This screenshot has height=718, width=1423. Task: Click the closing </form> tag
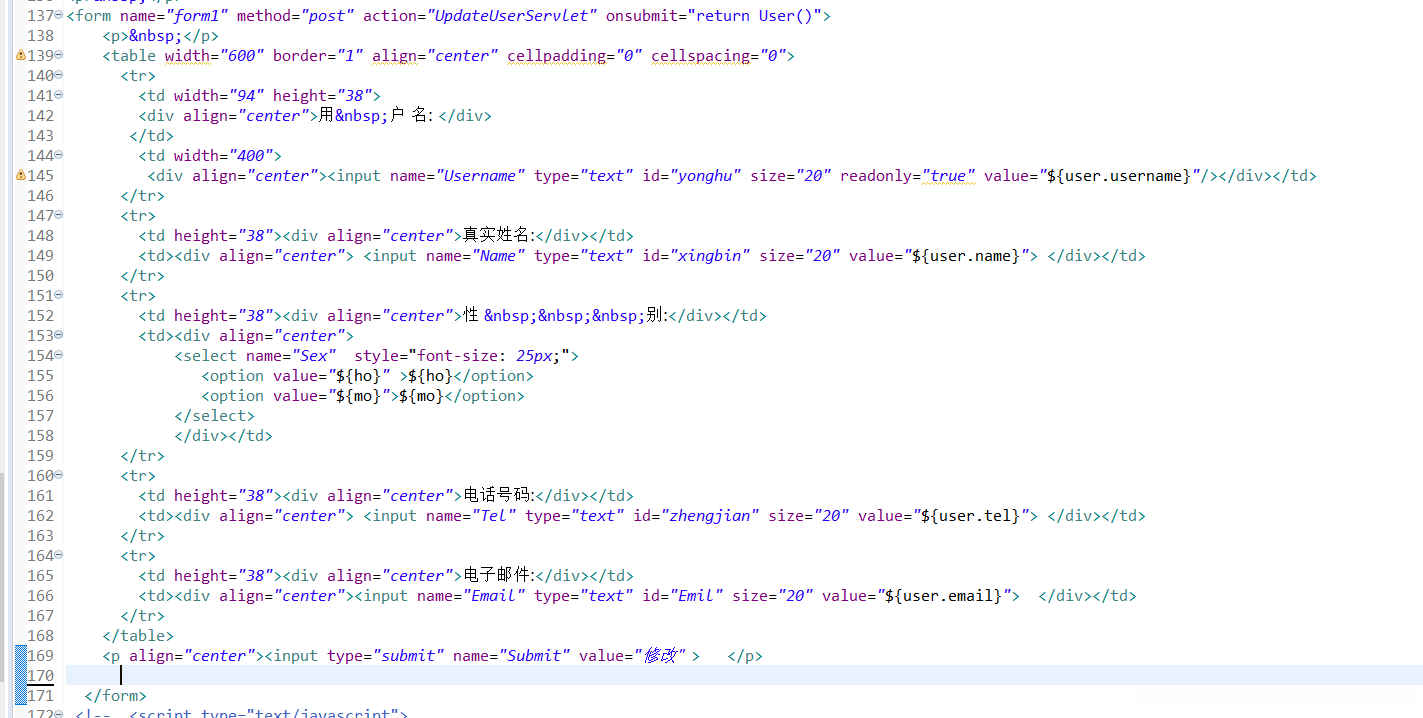pyautogui.click(x=115, y=696)
